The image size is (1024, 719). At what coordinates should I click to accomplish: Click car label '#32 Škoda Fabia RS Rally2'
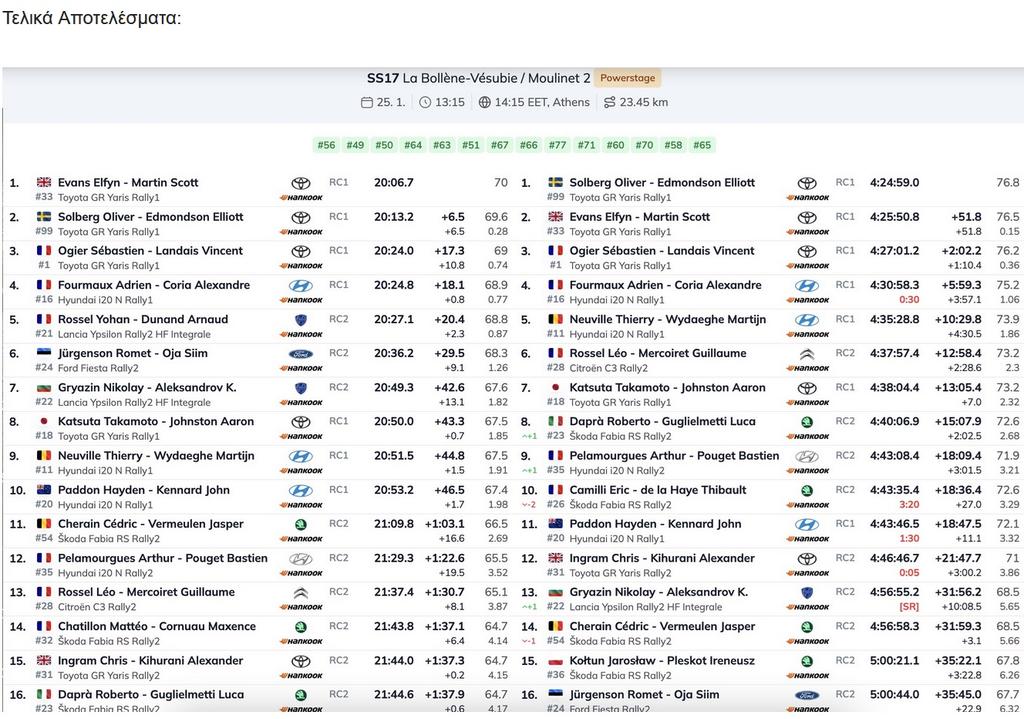click(97, 641)
